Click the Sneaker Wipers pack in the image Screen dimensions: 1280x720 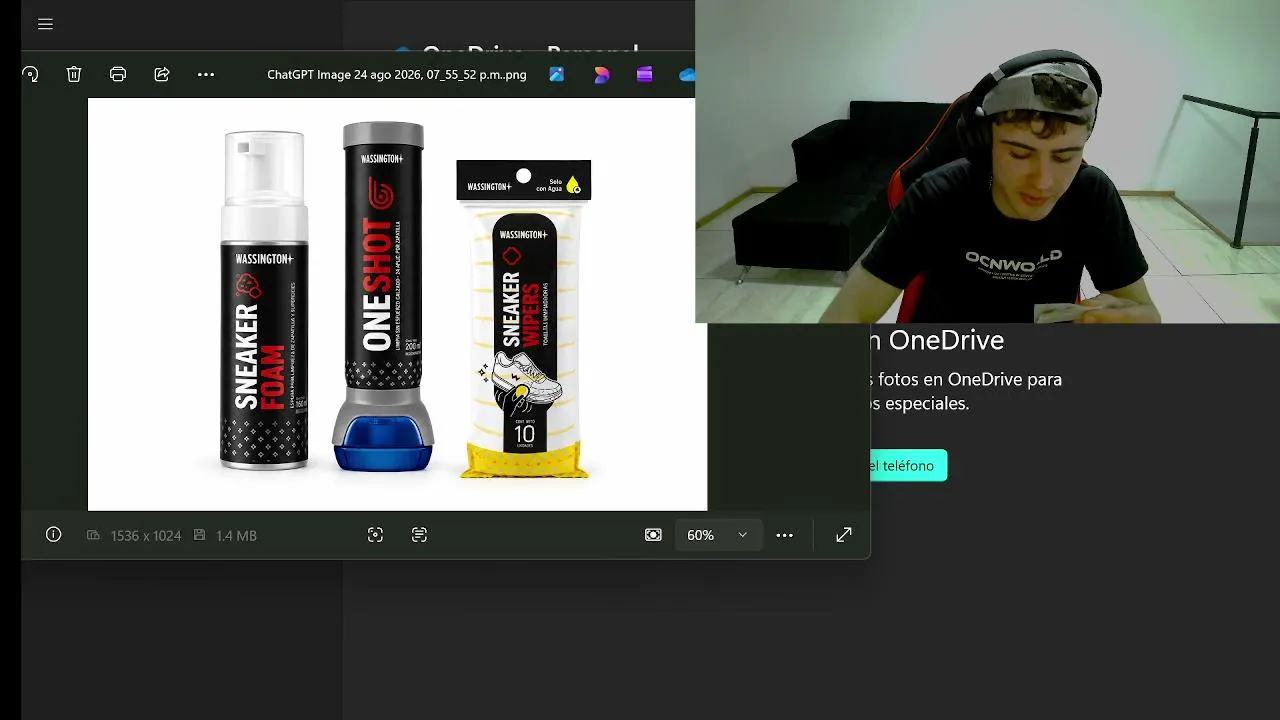coord(524,318)
